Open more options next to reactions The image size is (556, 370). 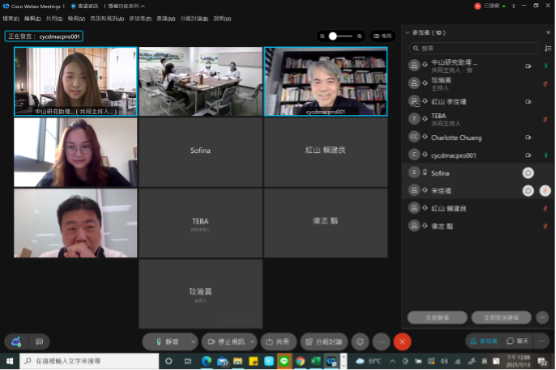381,342
